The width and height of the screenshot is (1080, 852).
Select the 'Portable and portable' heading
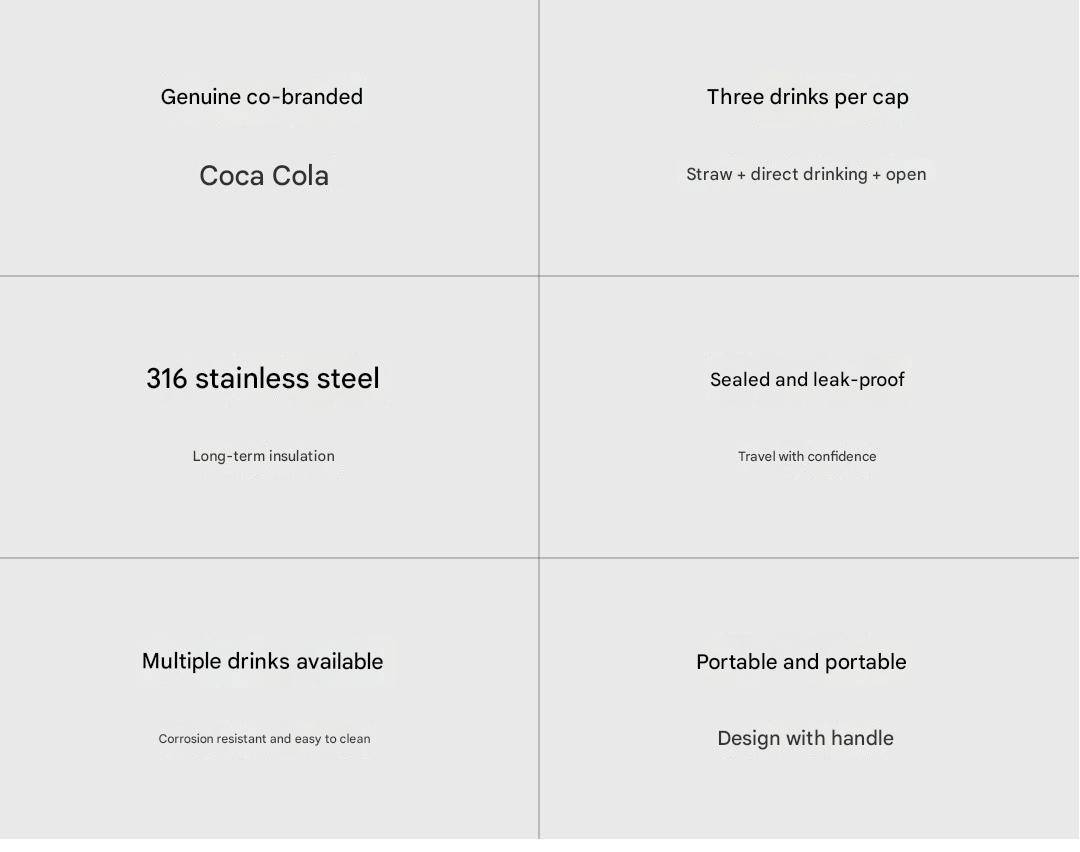click(x=801, y=662)
